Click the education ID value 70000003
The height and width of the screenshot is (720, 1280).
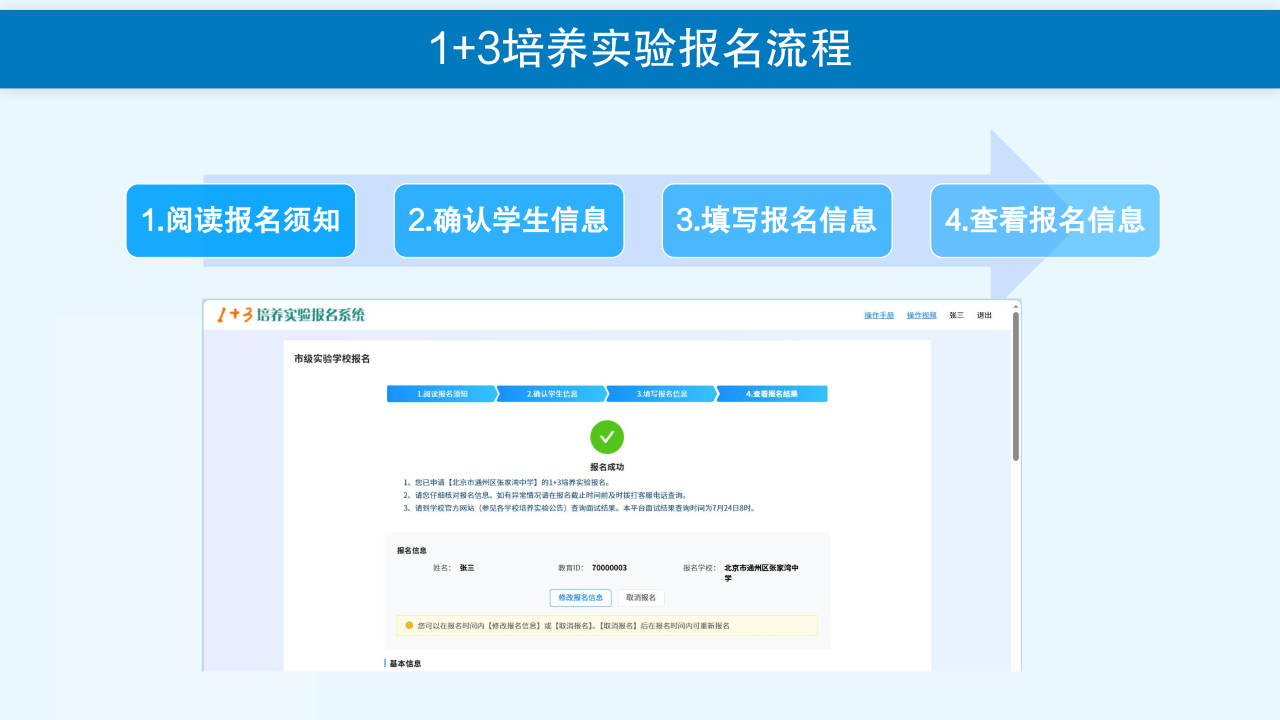tap(609, 568)
